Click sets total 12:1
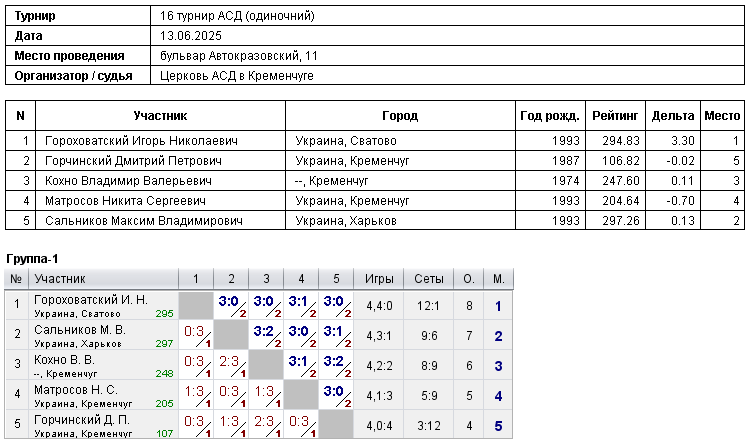This screenshot has width=750, height=444. pos(428,306)
